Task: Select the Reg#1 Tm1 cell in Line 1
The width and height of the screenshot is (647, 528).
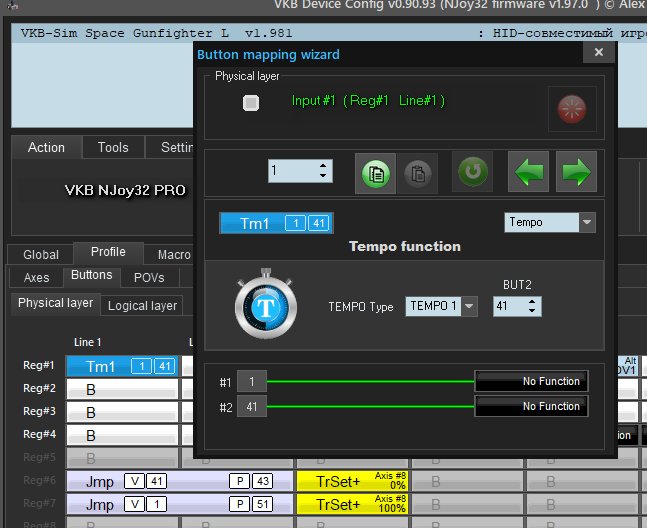Action: pos(122,366)
